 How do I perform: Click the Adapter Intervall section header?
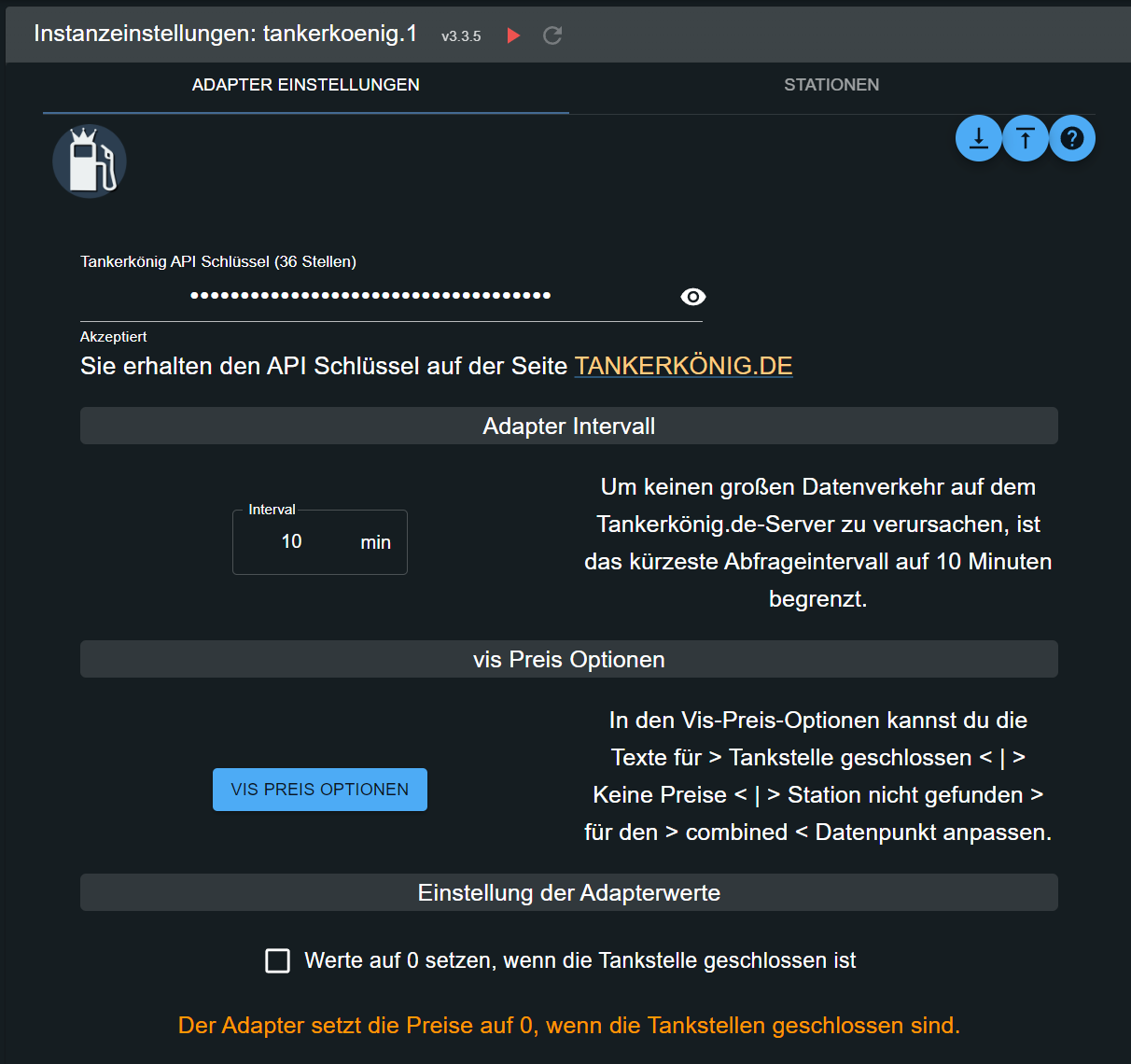pyautogui.click(x=569, y=426)
